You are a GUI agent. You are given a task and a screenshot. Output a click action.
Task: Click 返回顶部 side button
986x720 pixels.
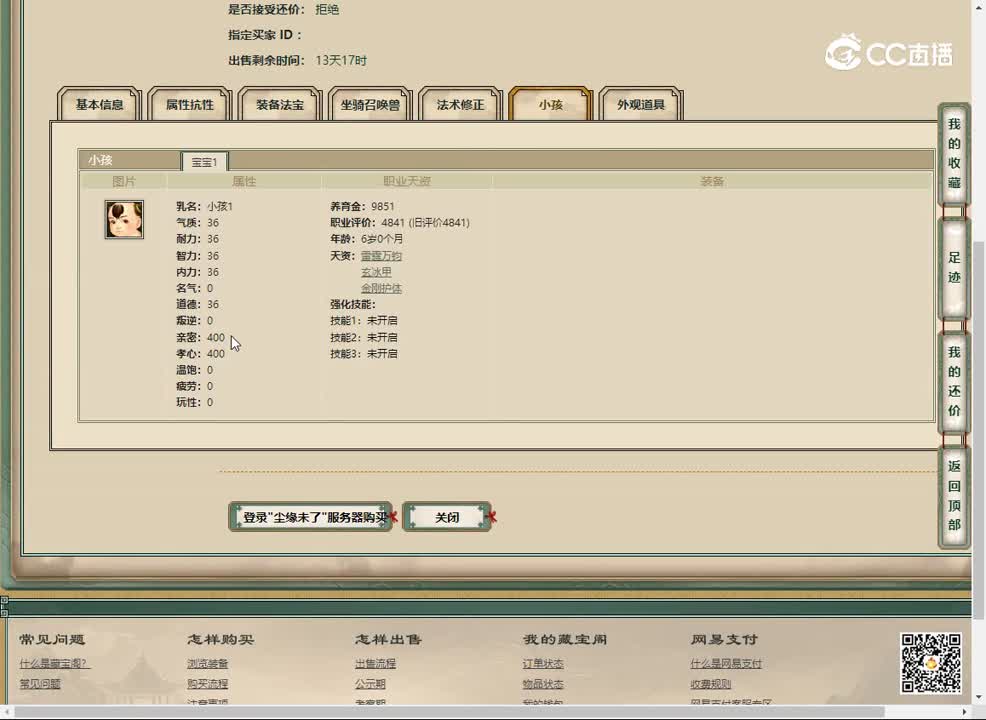[x=954, y=495]
